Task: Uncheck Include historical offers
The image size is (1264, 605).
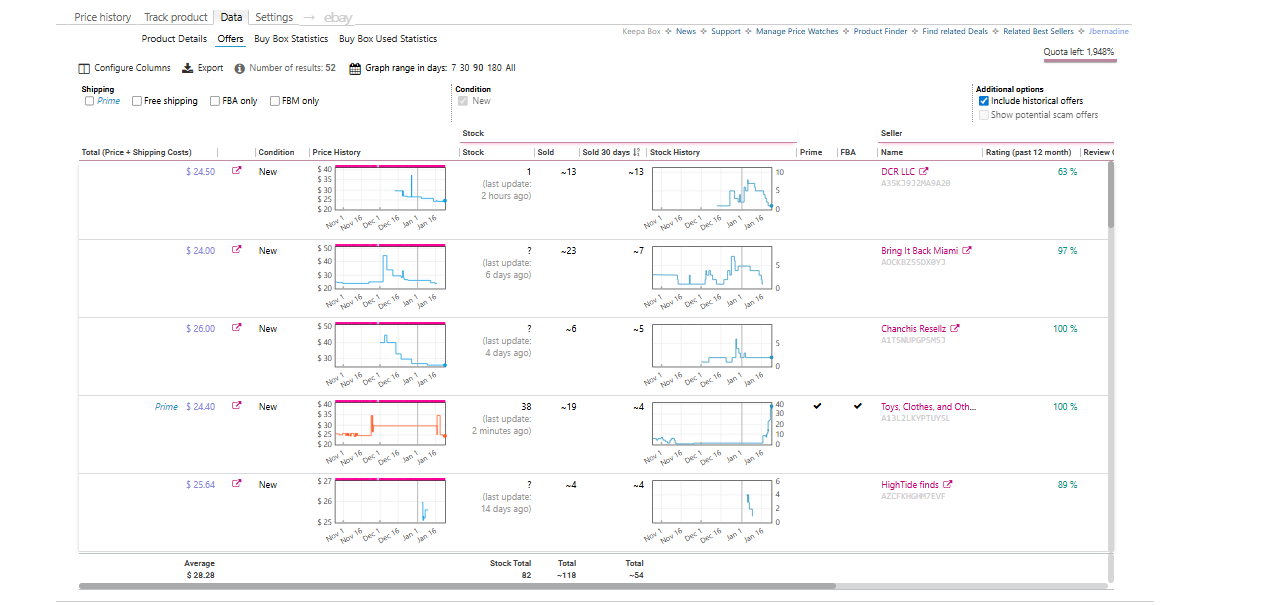Action: pos(984,101)
